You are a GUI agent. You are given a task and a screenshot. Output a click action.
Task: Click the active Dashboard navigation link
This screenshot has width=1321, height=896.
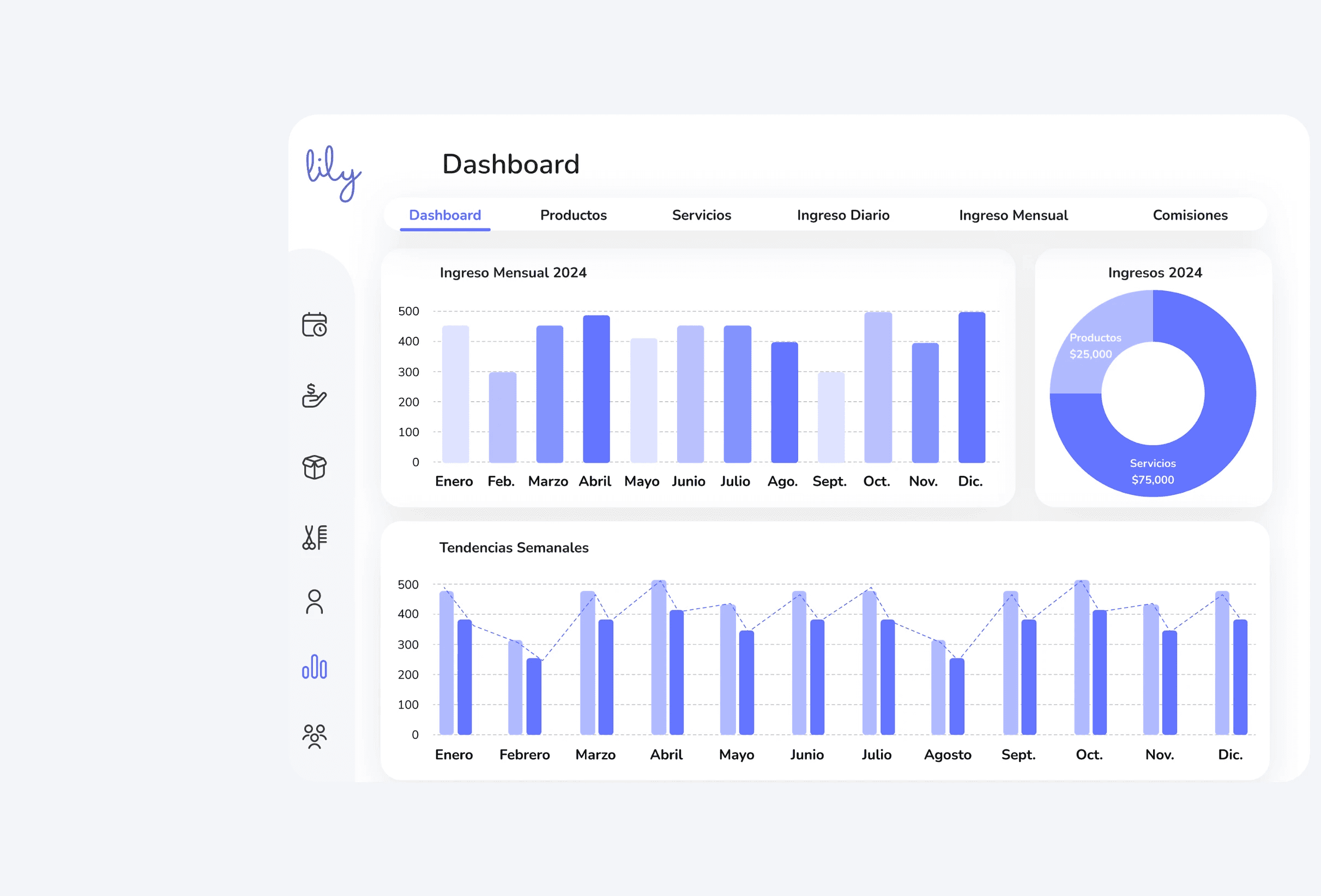pos(445,215)
